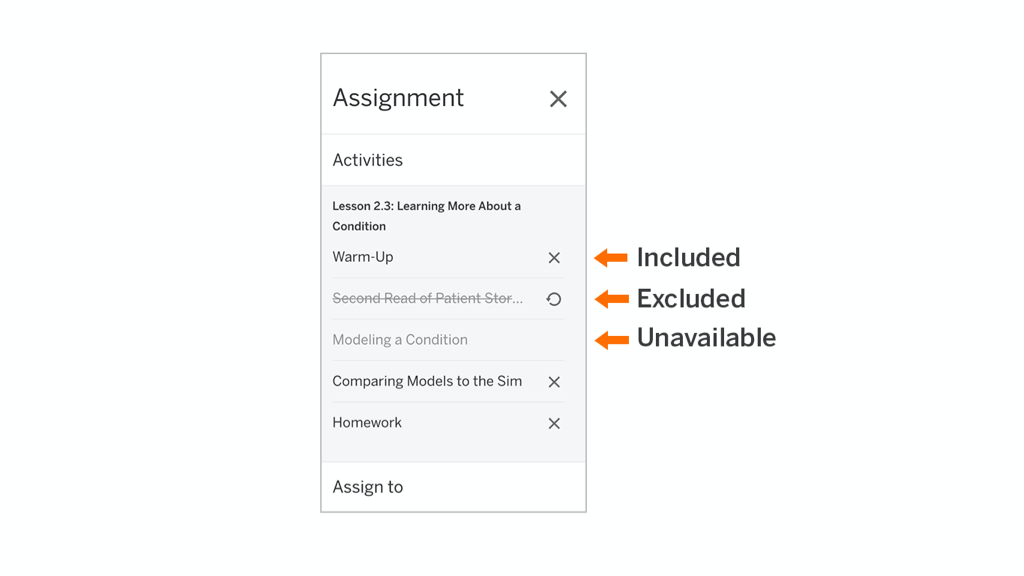1024x576 pixels.
Task: Select the unavailable Modeling a Condition activity
Action: coord(400,340)
